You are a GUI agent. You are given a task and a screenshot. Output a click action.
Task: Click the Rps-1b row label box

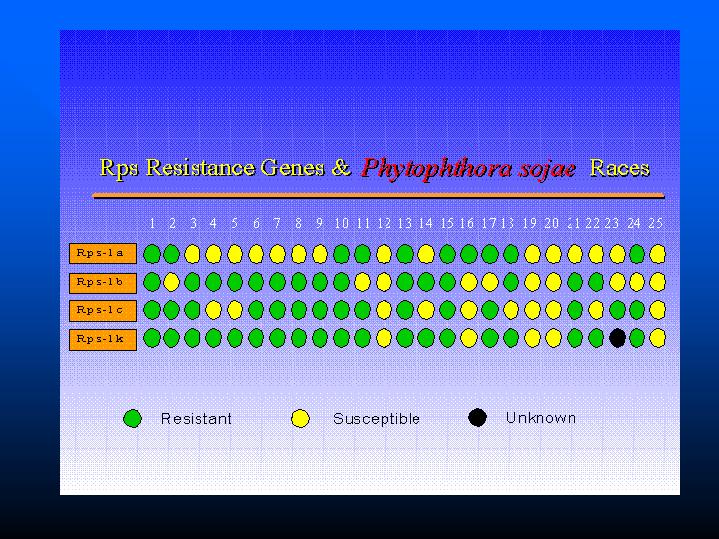click(103, 282)
